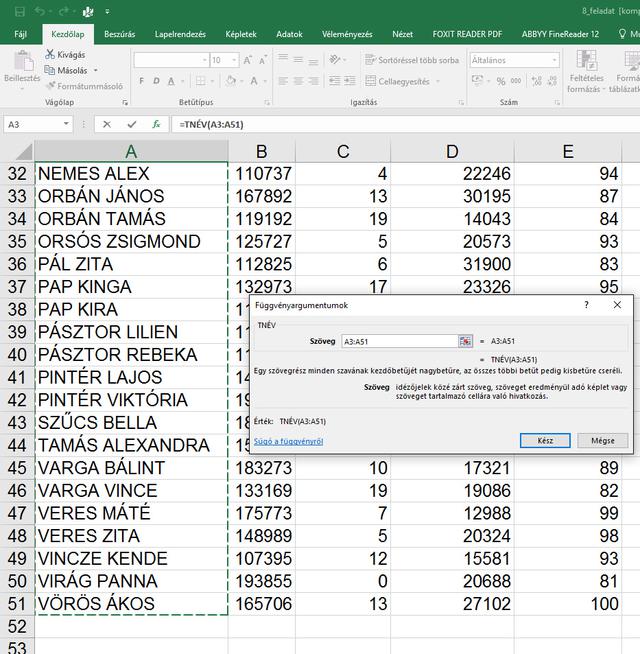640x654 pixels.
Task: Confirm formula entry with checkmark icon
Action: click(132, 124)
